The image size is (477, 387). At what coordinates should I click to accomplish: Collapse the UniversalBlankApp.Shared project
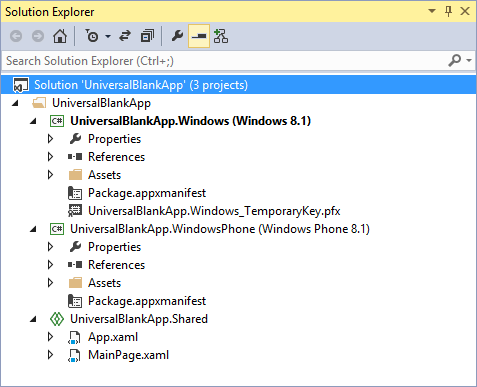pyautogui.click(x=33, y=319)
